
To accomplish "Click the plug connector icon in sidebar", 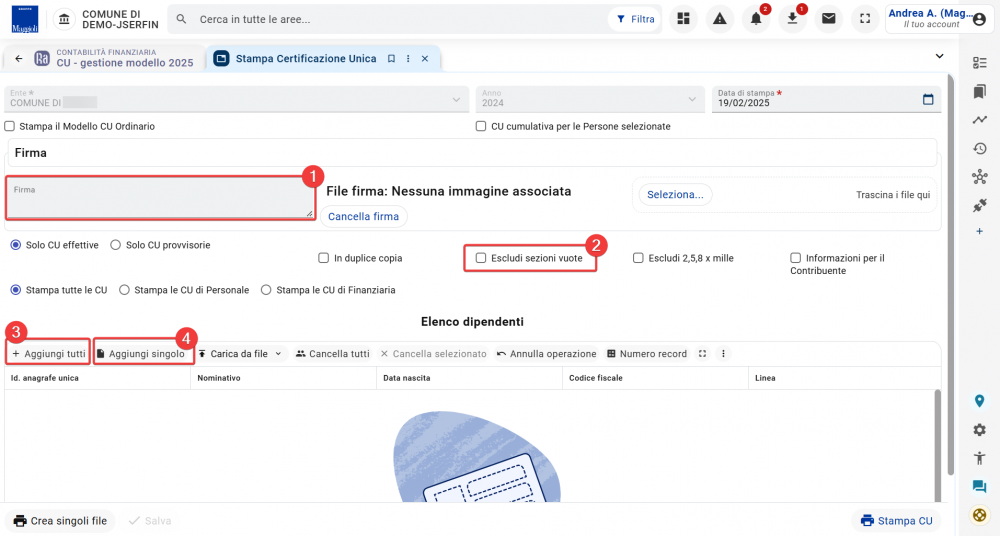I will (980, 205).
